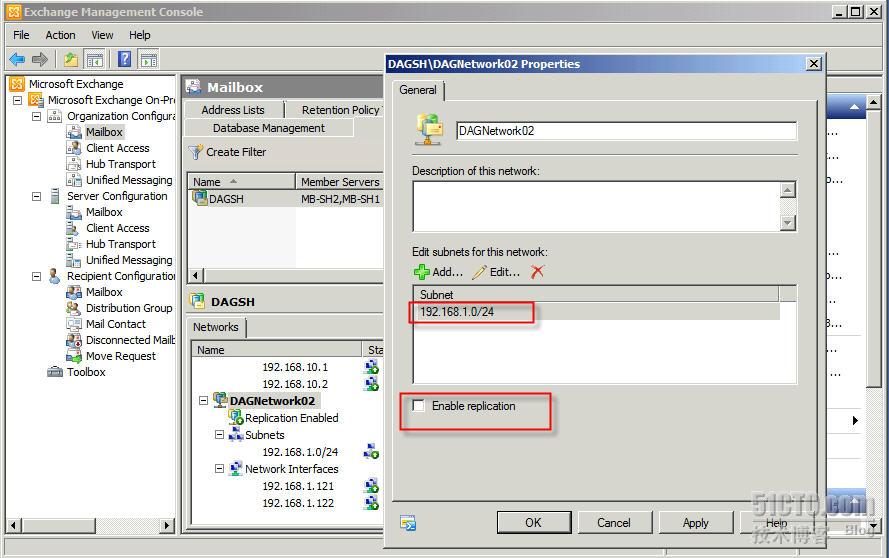889x558 pixels.
Task: Toggle the Show/Hide Action Pane icon
Action: click(149, 59)
